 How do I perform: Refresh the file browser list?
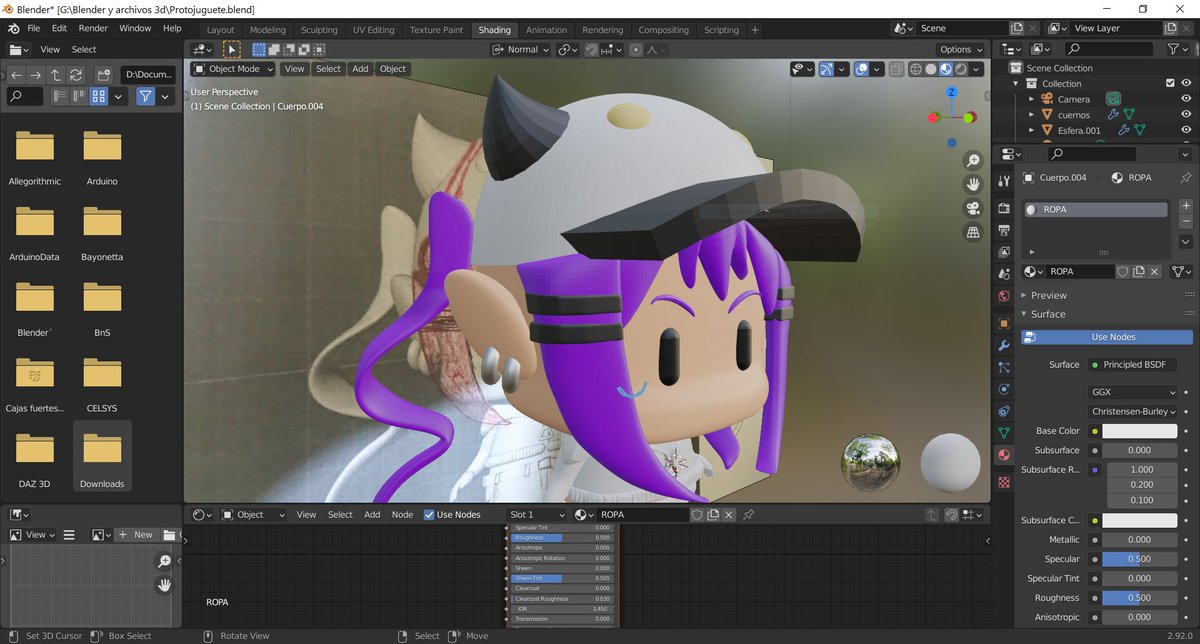pyautogui.click(x=74, y=75)
